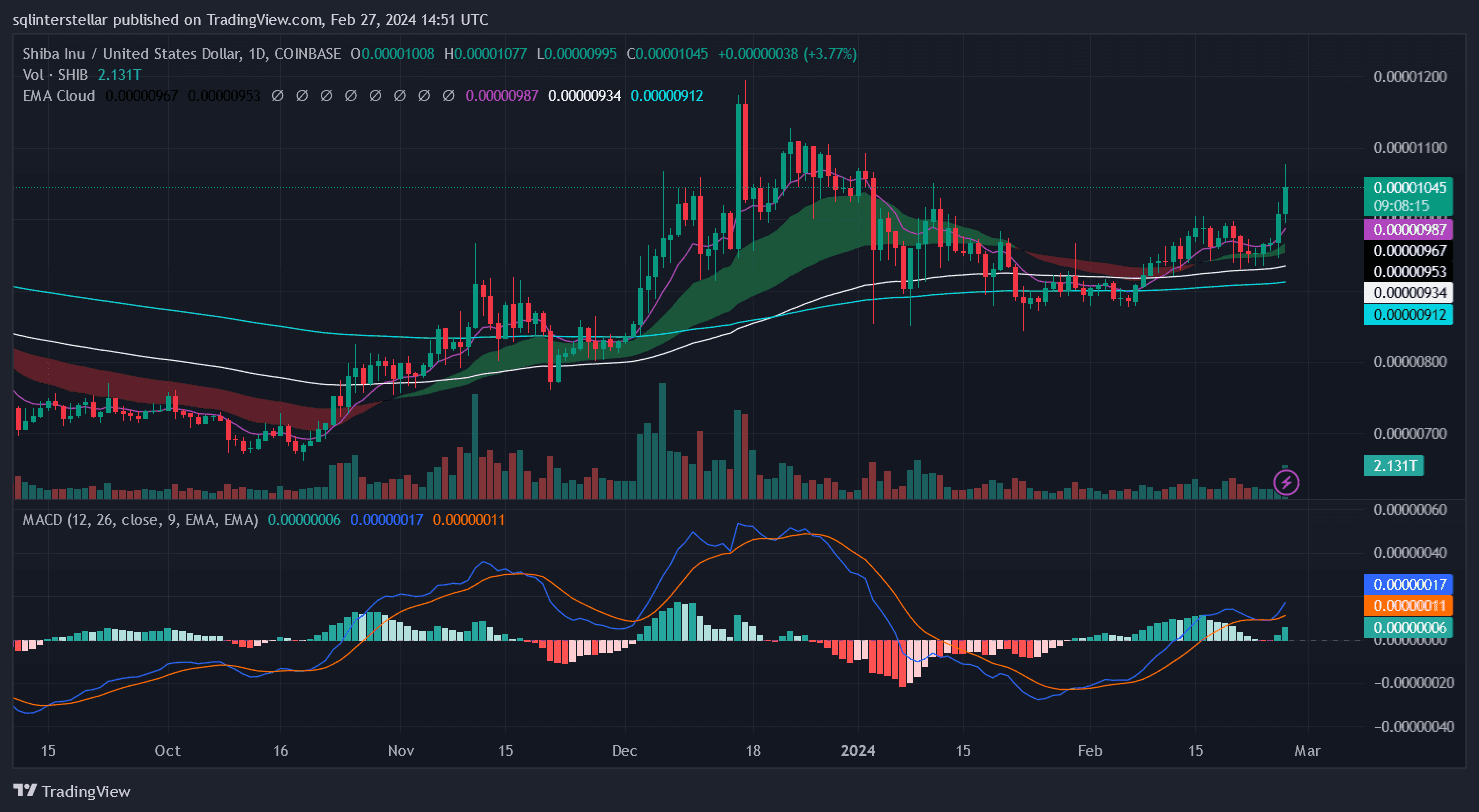Click the green current price label 0.00001045

[1410, 188]
